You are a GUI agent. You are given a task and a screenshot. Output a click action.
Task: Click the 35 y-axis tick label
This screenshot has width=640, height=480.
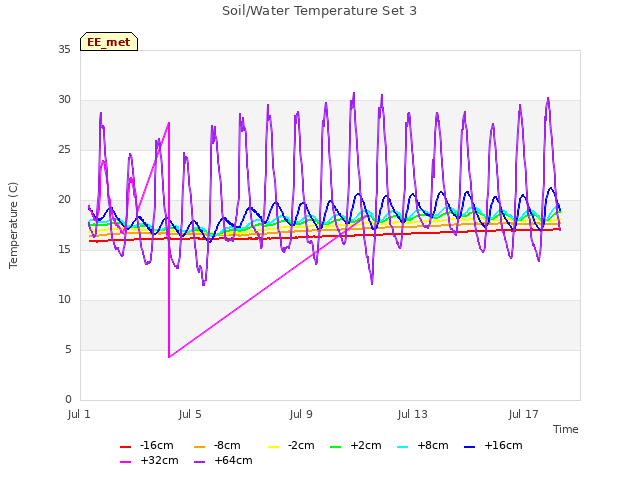click(64, 49)
